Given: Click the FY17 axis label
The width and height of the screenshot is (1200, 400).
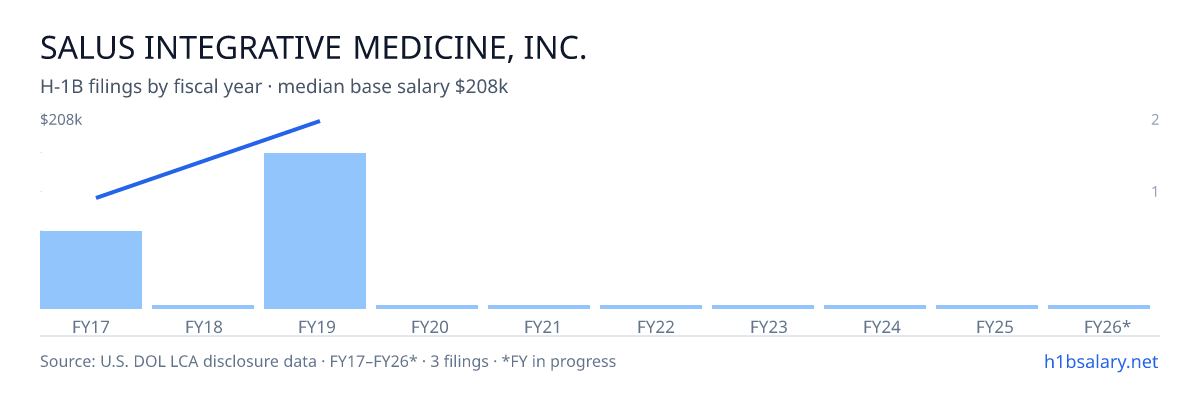Looking at the screenshot, I should [91, 327].
